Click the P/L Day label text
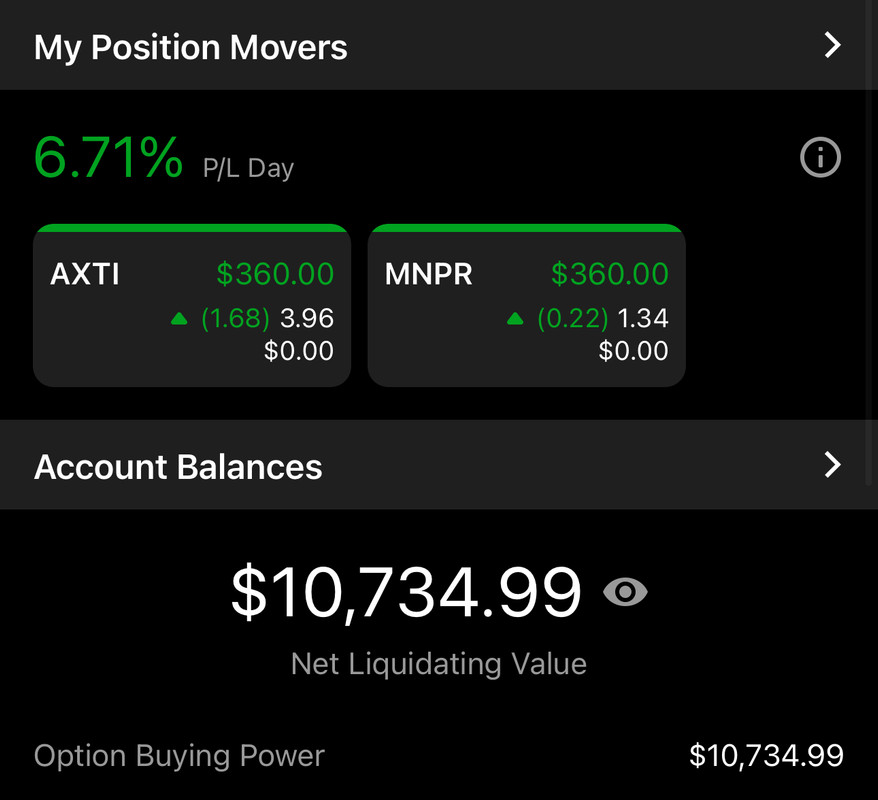 click(248, 168)
